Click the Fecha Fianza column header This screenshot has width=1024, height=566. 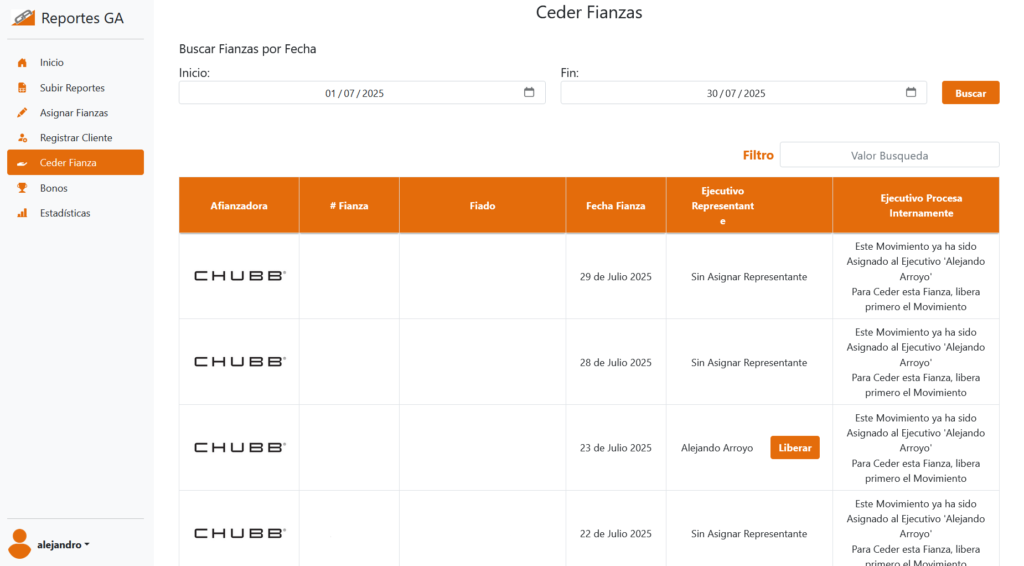pyautogui.click(x=615, y=206)
